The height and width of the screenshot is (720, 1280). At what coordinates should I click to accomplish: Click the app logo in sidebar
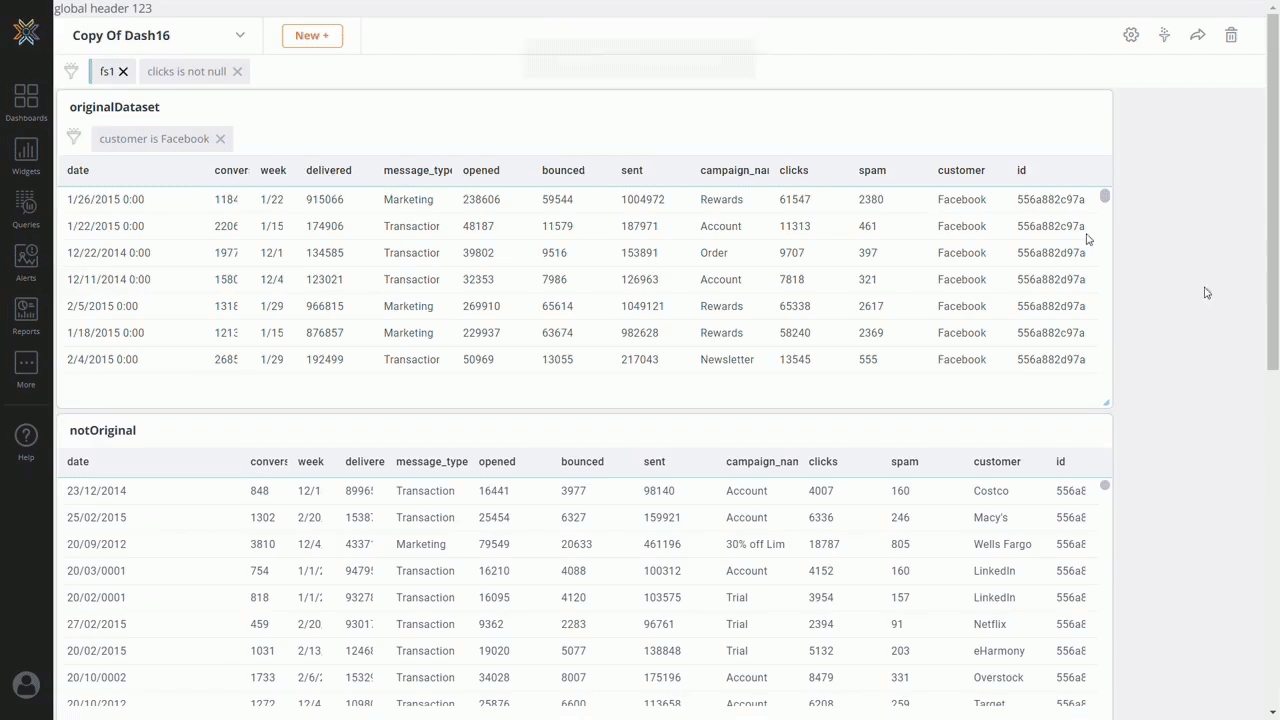(26, 33)
